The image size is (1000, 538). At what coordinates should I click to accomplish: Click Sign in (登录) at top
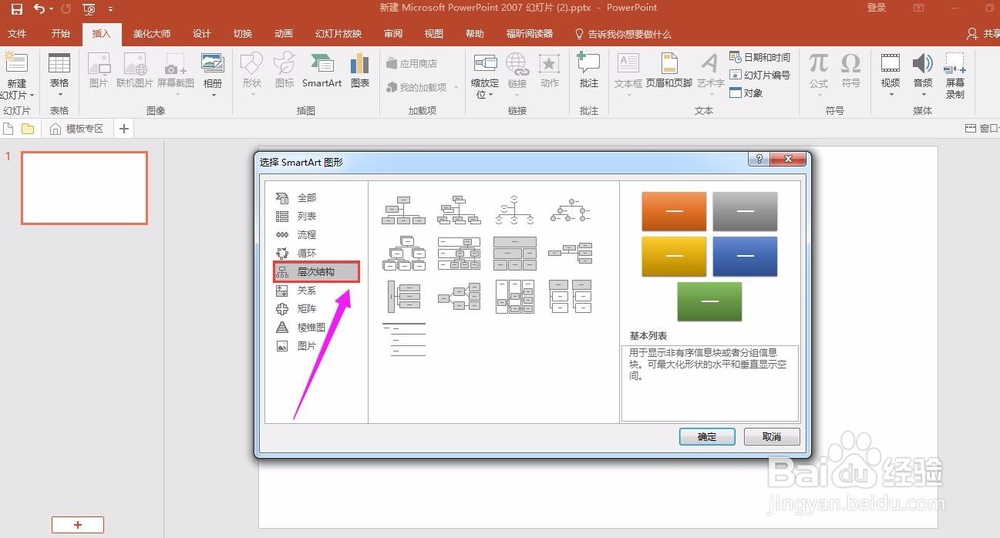[x=876, y=8]
